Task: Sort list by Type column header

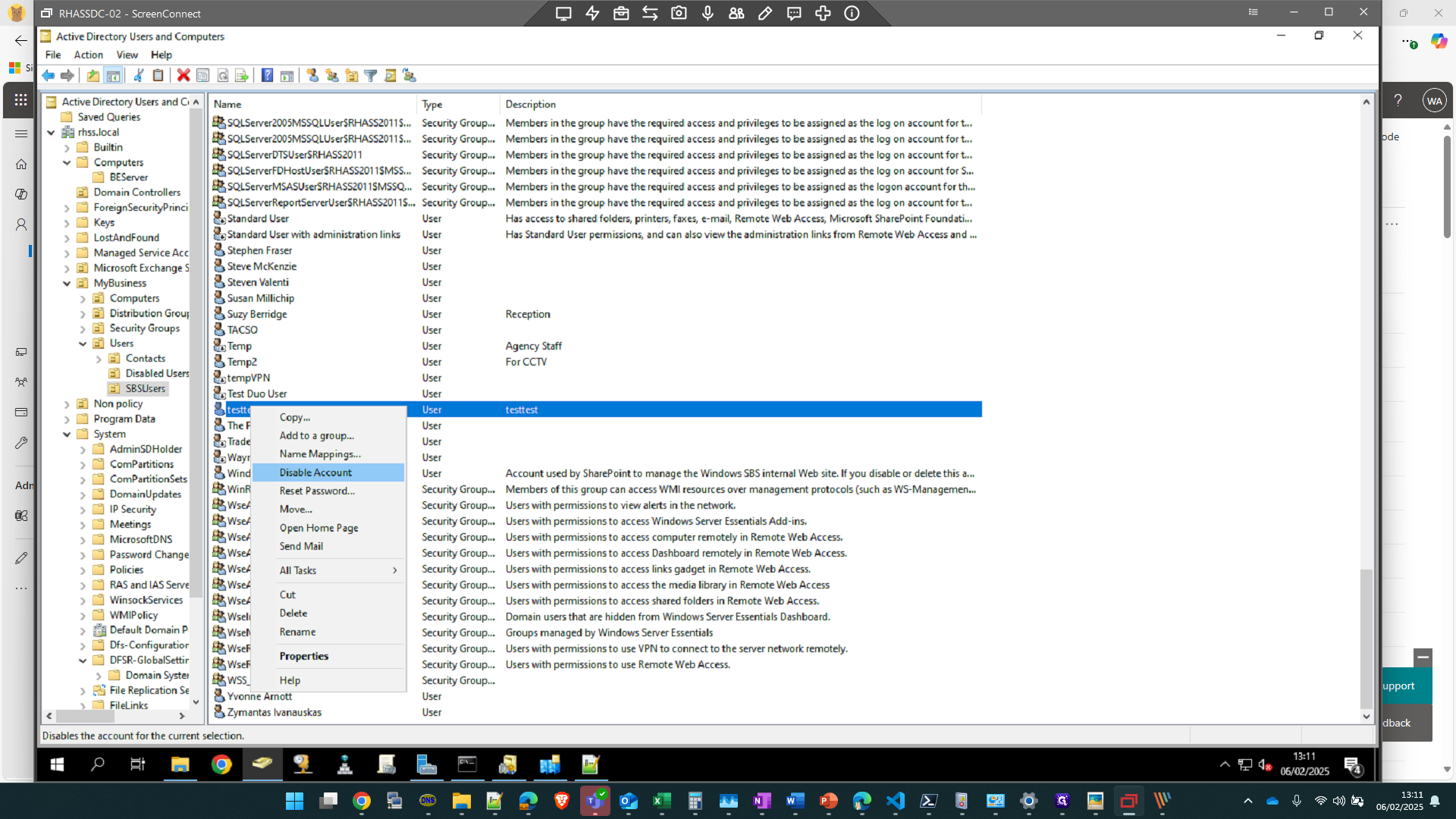Action: (458, 105)
